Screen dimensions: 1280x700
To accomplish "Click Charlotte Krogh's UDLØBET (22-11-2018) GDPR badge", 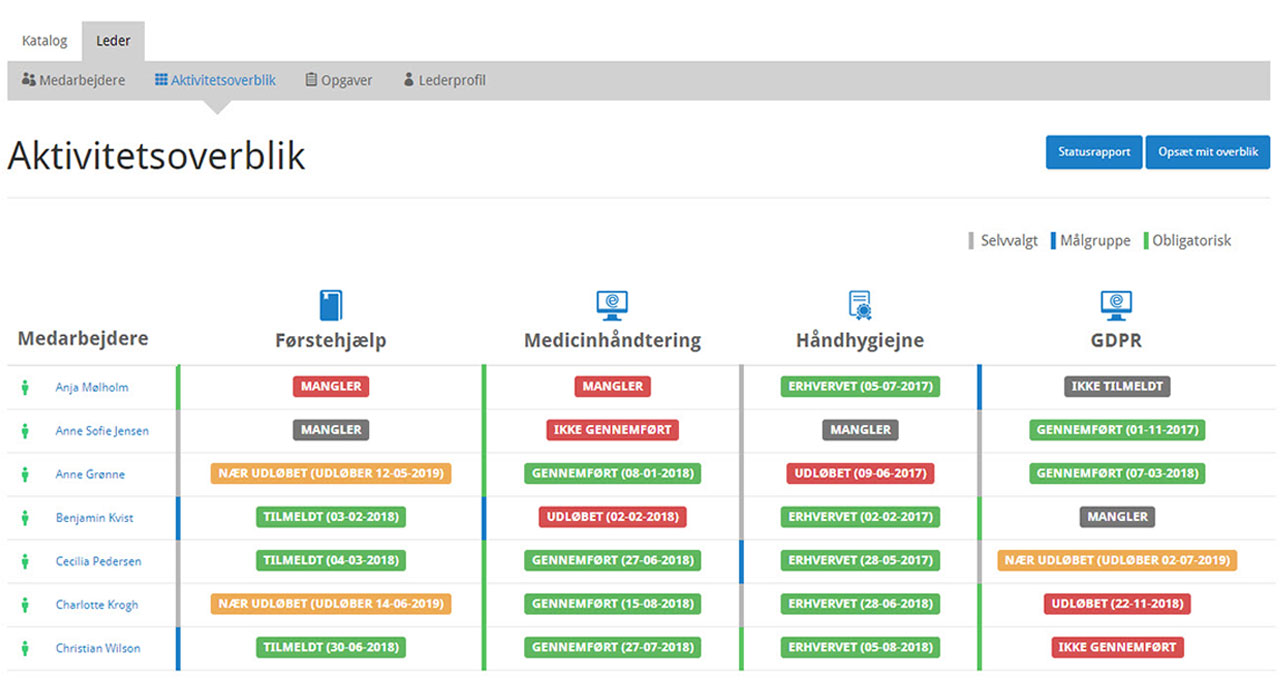I will tap(1117, 604).
